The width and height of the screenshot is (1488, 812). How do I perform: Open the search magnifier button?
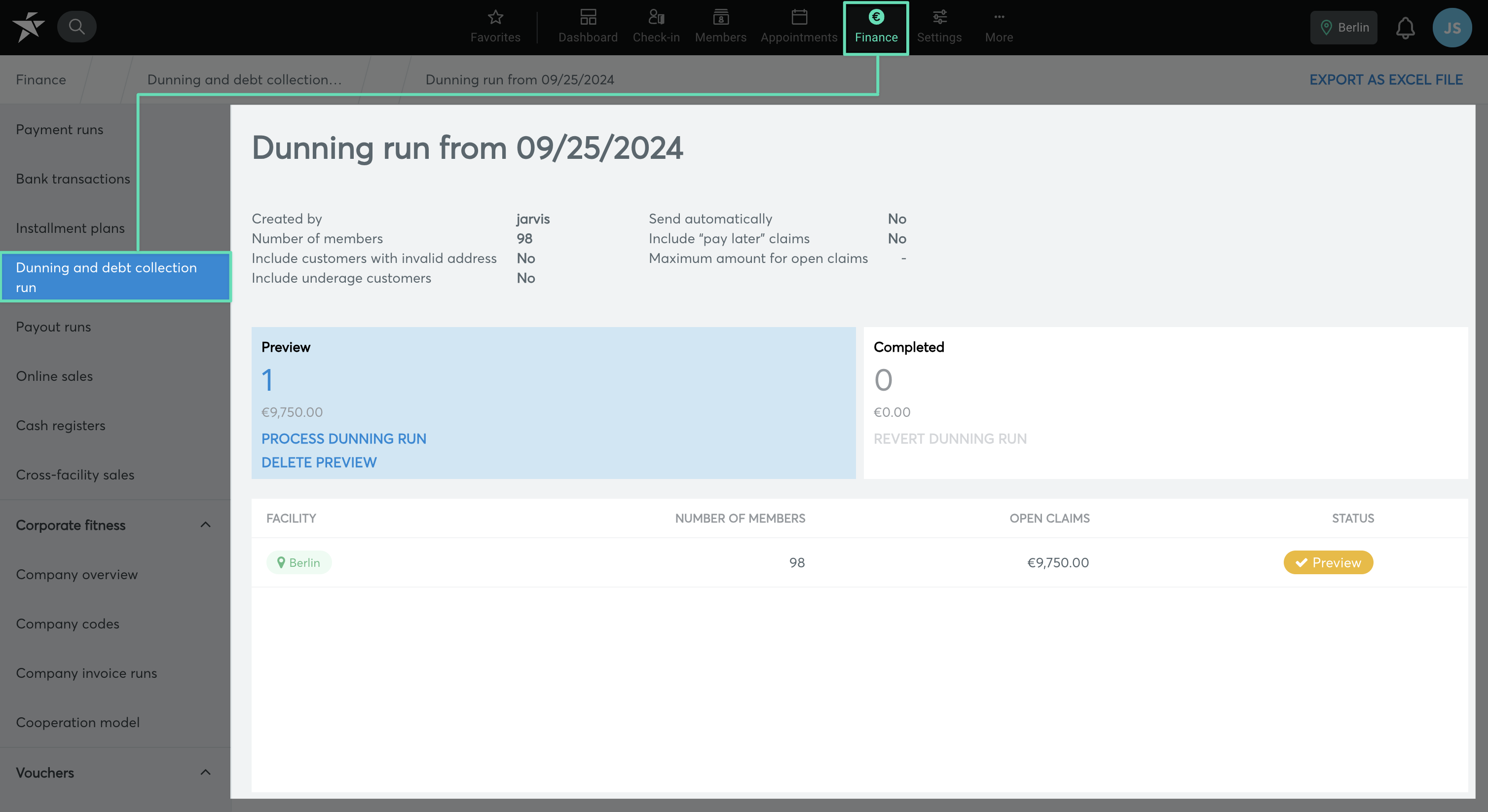click(76, 27)
